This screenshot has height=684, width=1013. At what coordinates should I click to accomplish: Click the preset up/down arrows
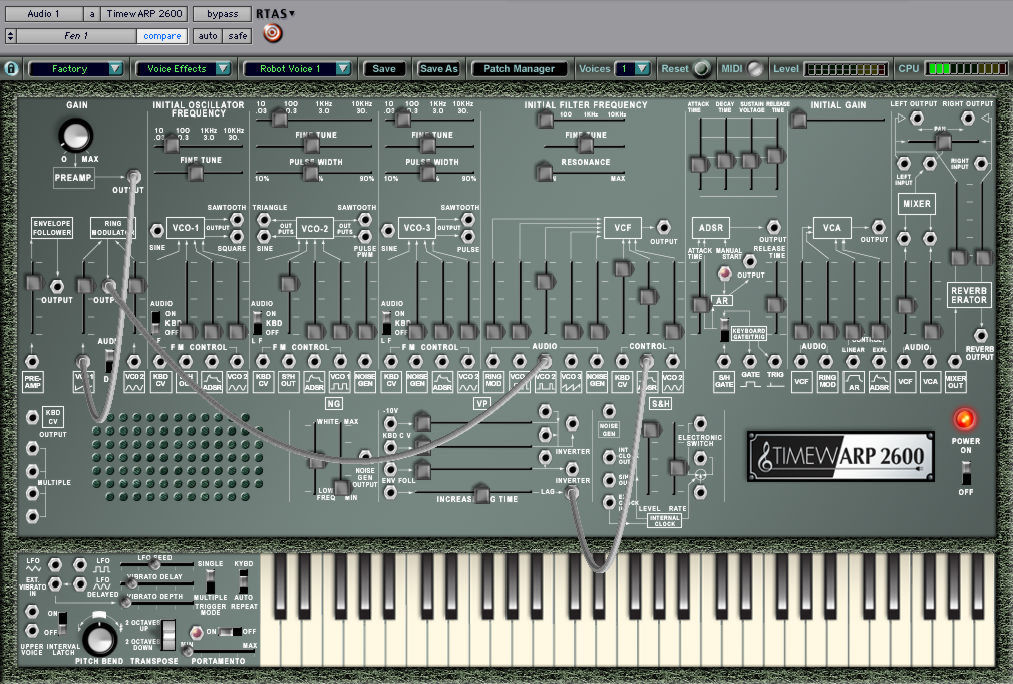coord(10,36)
